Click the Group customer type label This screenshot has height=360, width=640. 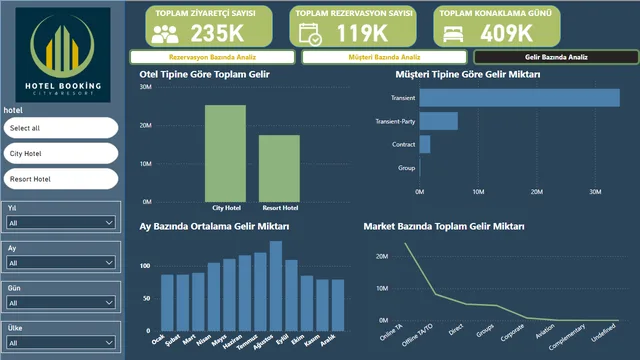[407, 168]
